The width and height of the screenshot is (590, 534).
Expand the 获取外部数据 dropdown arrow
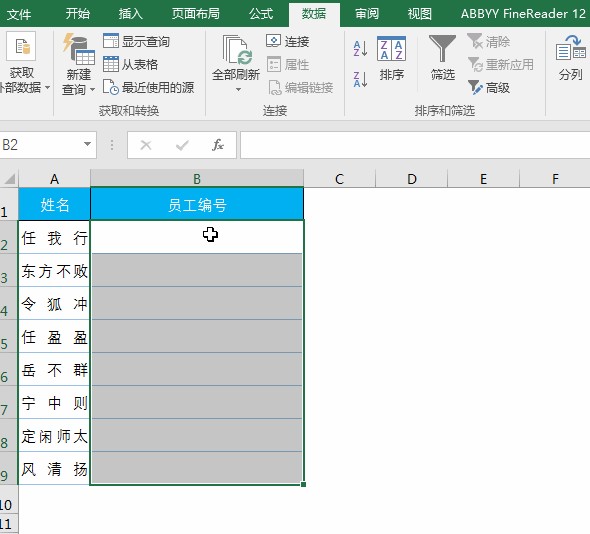pyautogui.click(x=47, y=88)
